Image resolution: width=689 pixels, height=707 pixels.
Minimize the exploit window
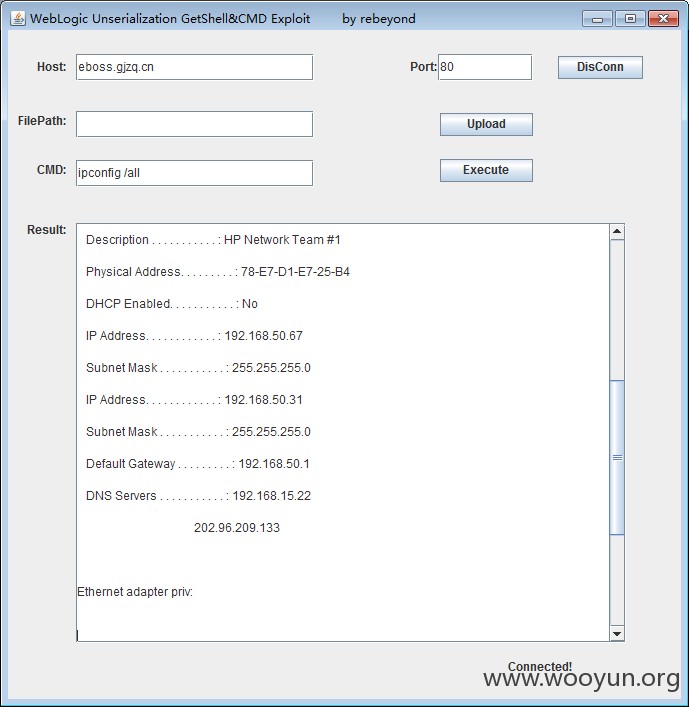[x=597, y=19]
